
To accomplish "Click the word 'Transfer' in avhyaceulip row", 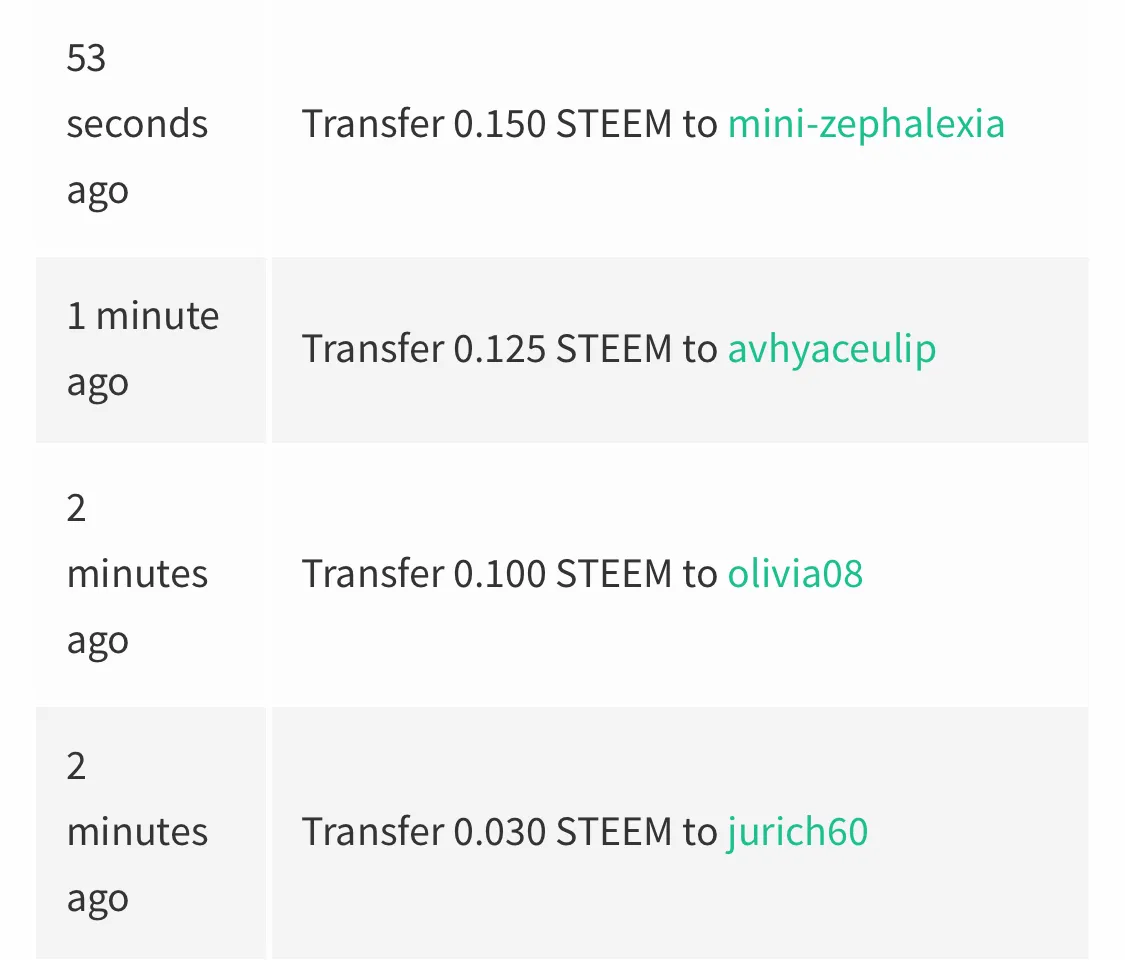I will 373,349.
